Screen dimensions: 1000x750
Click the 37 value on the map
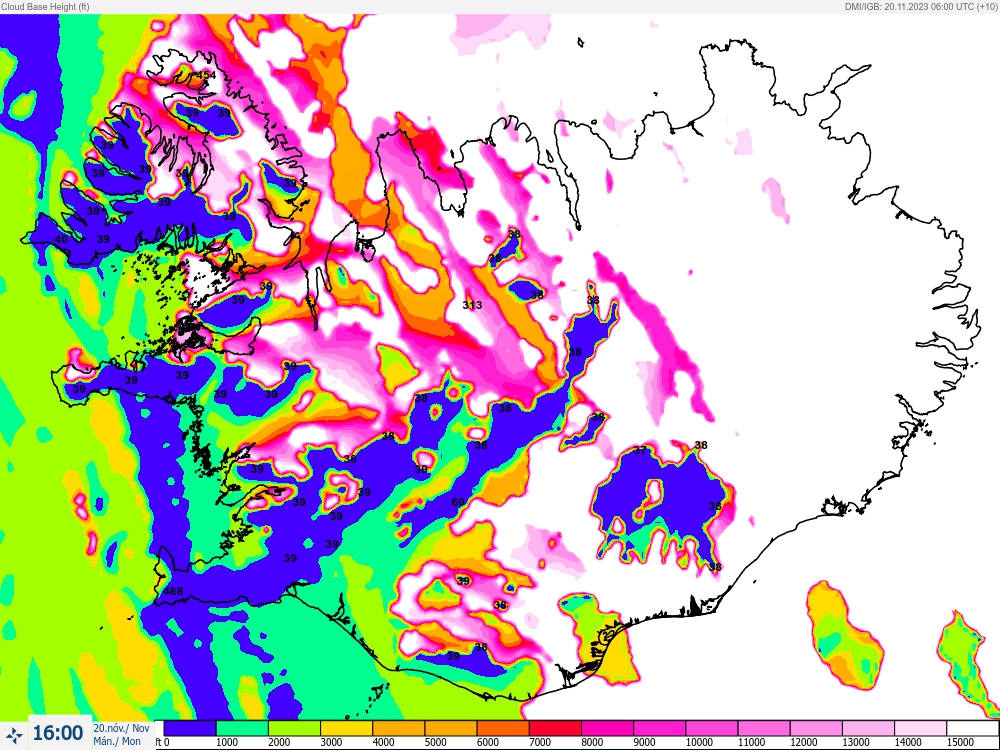click(x=640, y=450)
